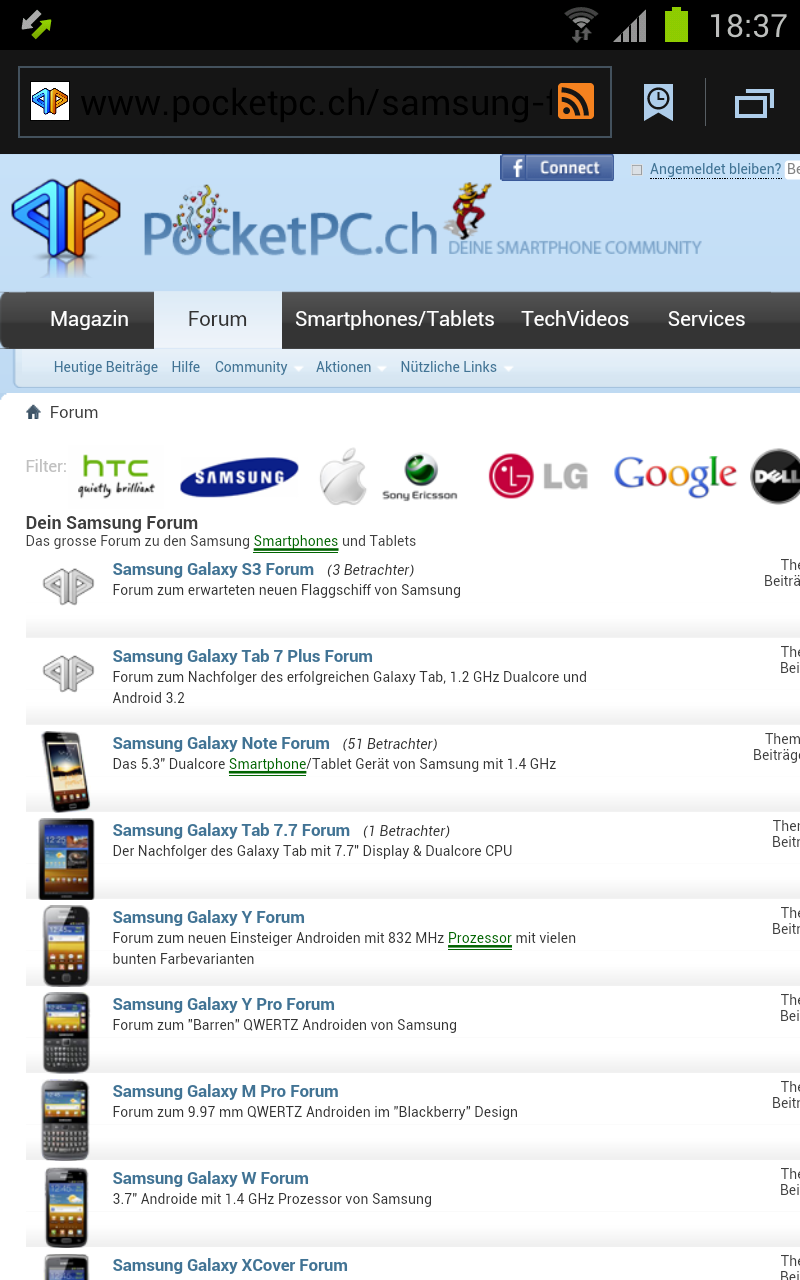Tap the PocketPC site favicon in URL bar

[x=50, y=101]
